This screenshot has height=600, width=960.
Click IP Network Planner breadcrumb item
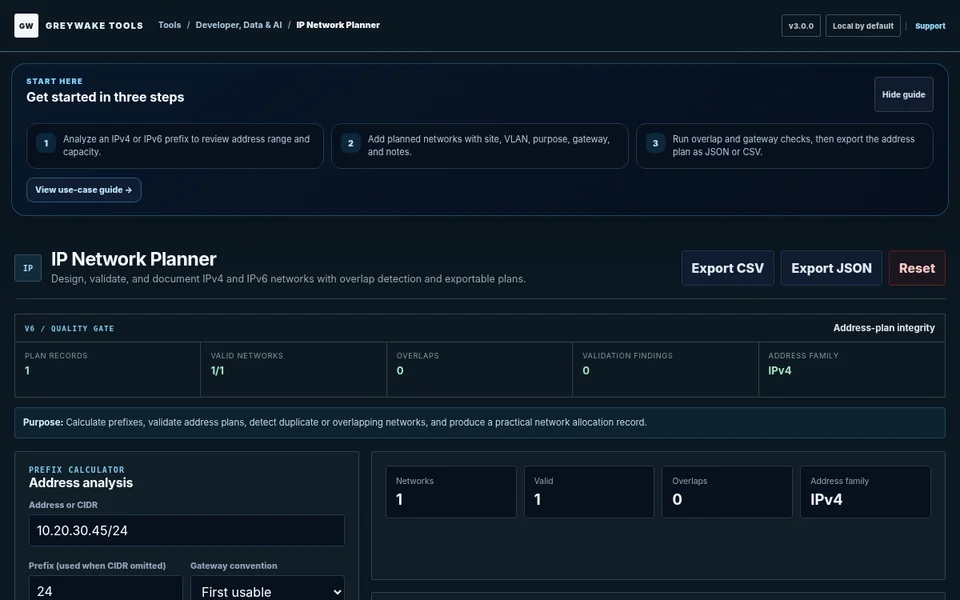pos(338,25)
